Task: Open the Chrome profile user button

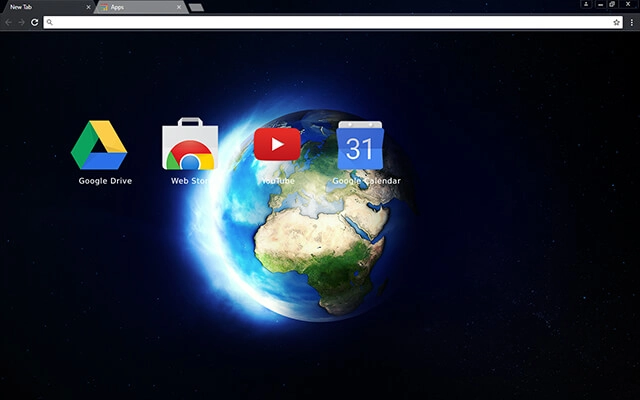Action: pyautogui.click(x=586, y=4)
